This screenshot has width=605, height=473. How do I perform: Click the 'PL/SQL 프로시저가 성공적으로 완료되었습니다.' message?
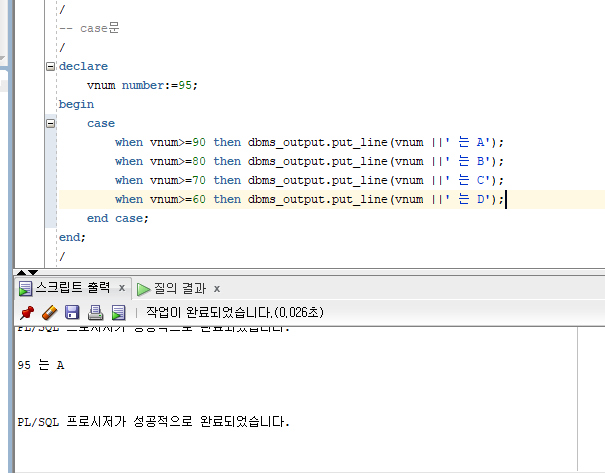[x=154, y=422]
